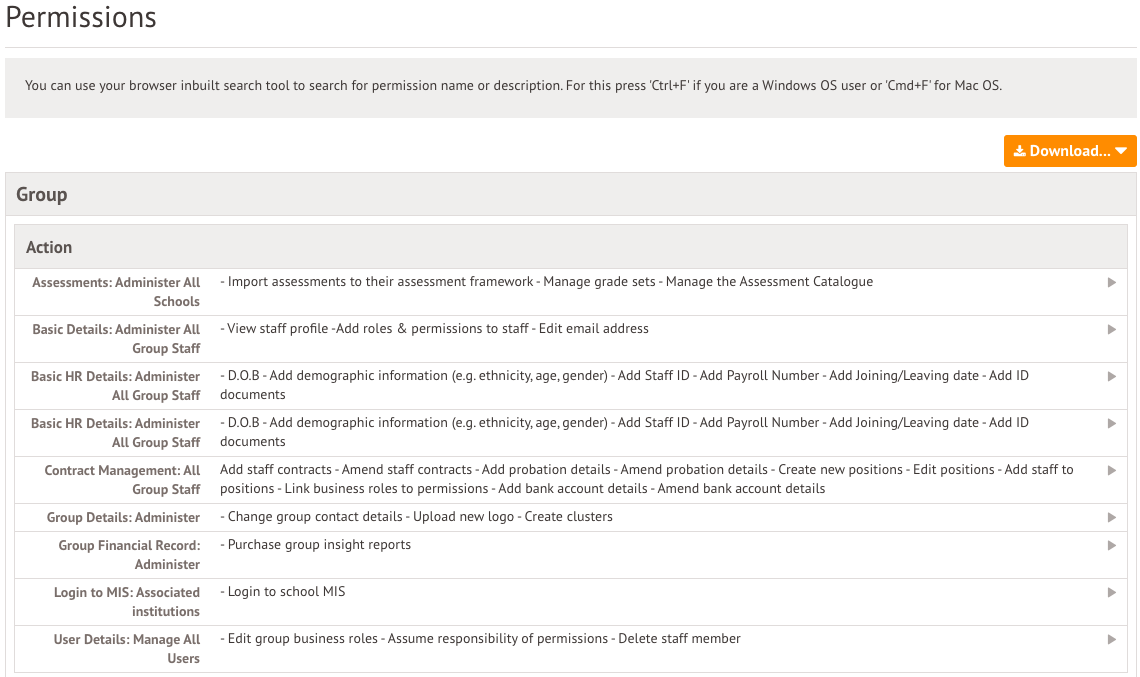1140x677 pixels.
Task: Click the arrow icon for Group Financial Record
Action: point(1112,545)
